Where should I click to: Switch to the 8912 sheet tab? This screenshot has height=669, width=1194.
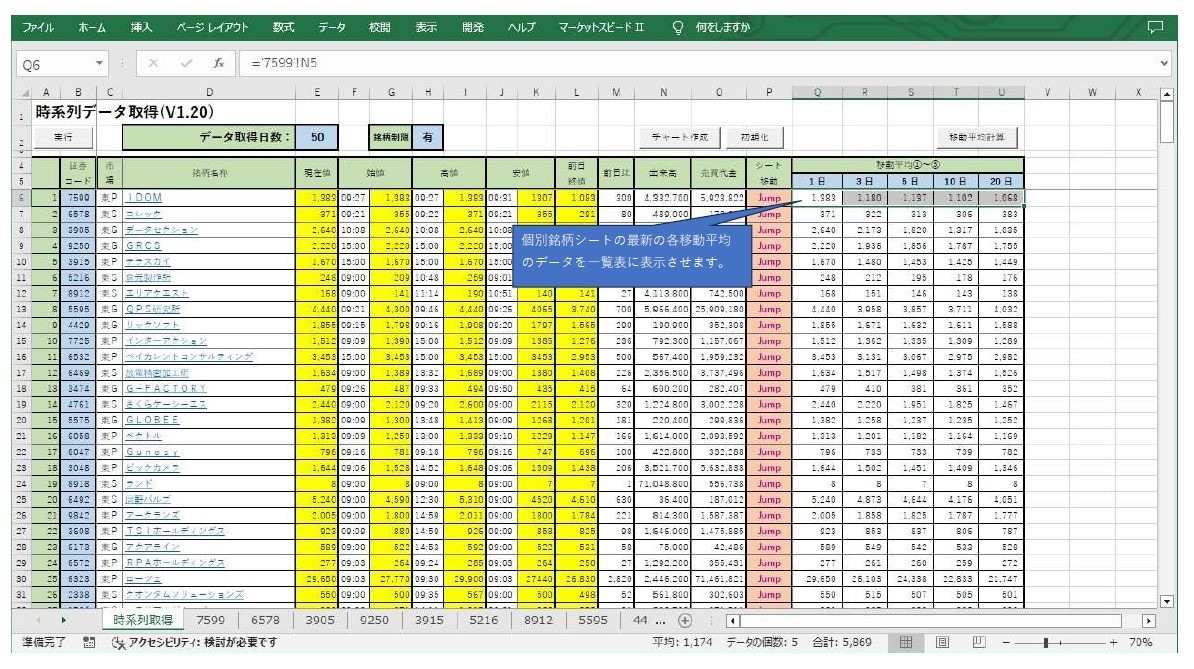tap(538, 620)
